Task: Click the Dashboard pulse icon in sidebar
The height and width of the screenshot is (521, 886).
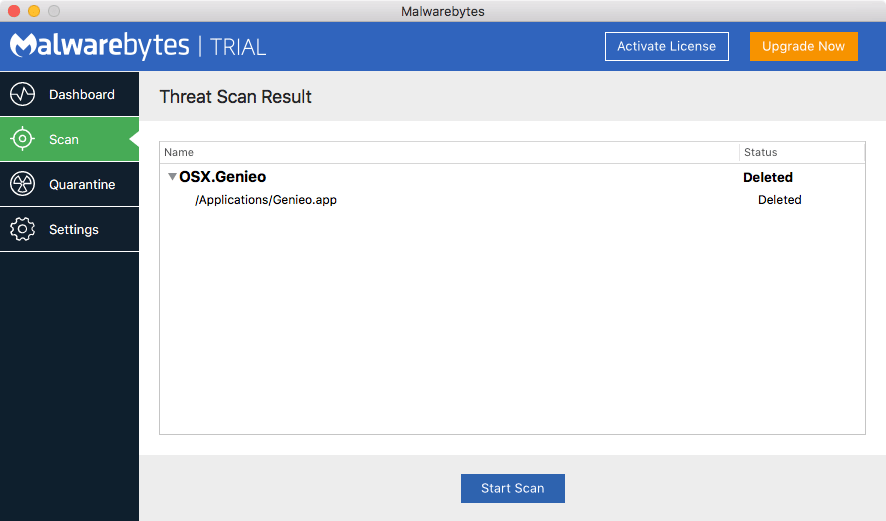Action: click(22, 94)
